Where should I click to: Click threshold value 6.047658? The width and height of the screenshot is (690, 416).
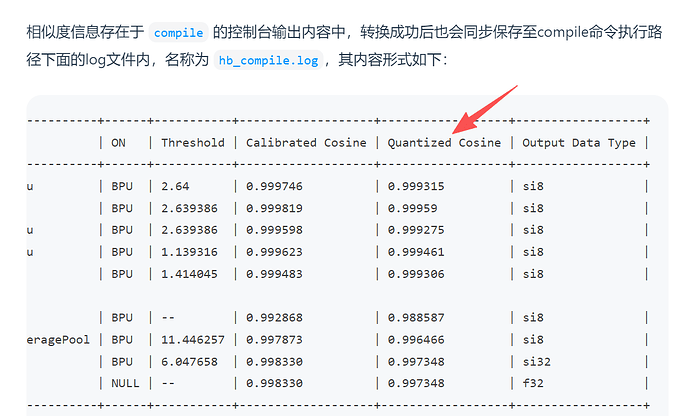(189, 362)
